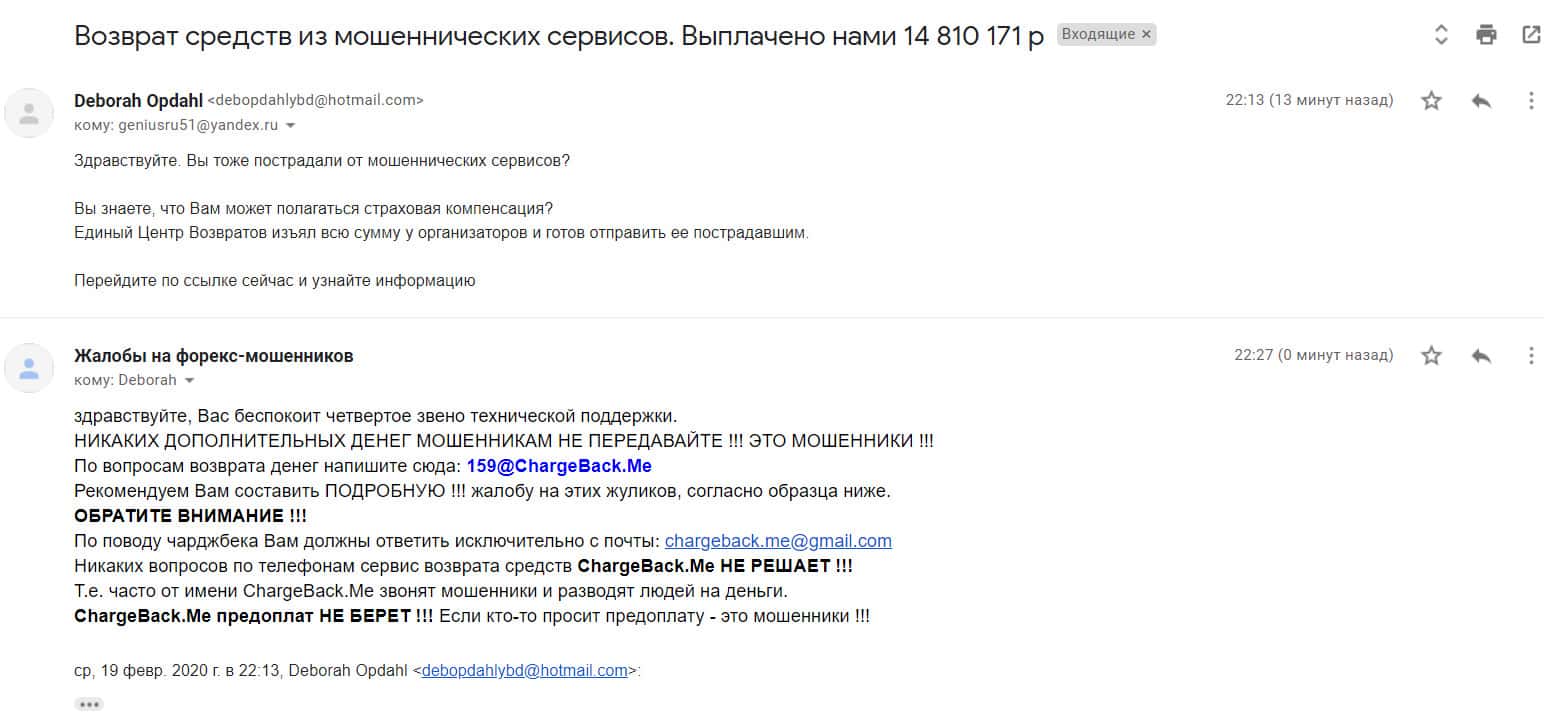This screenshot has width=1562, height=723.
Task: Star the Жалобы на форекс-мошенников reply
Action: 1432,355
